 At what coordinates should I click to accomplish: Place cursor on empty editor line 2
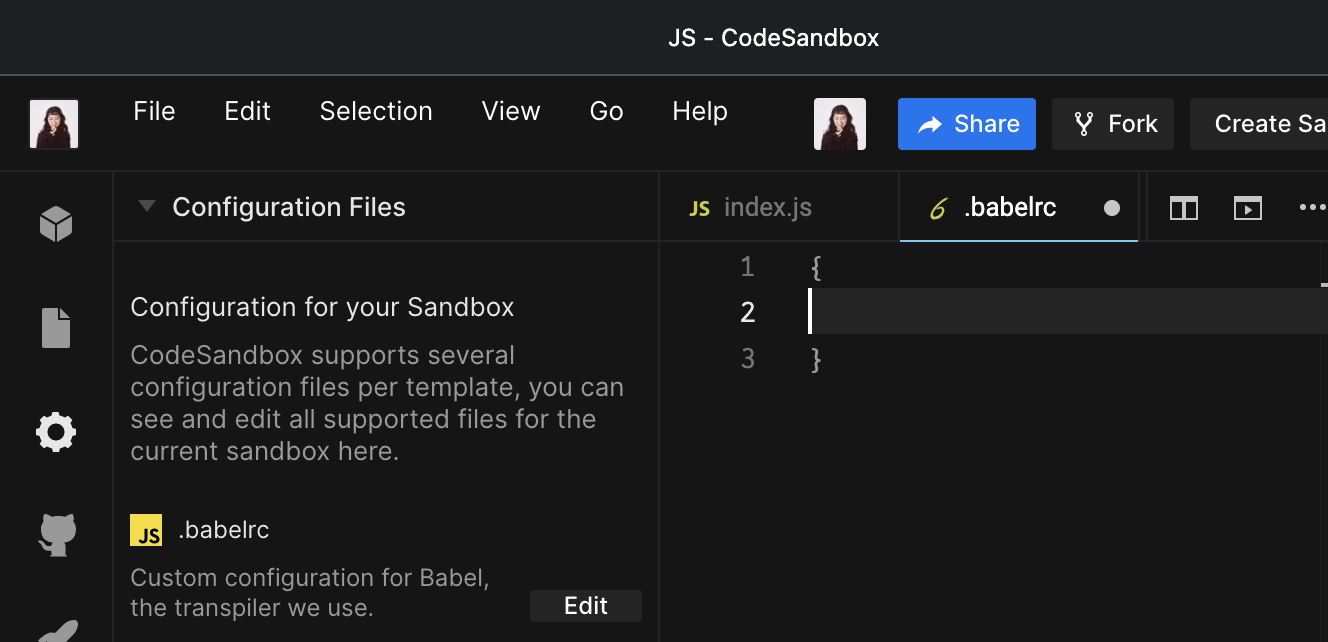pos(1068,312)
